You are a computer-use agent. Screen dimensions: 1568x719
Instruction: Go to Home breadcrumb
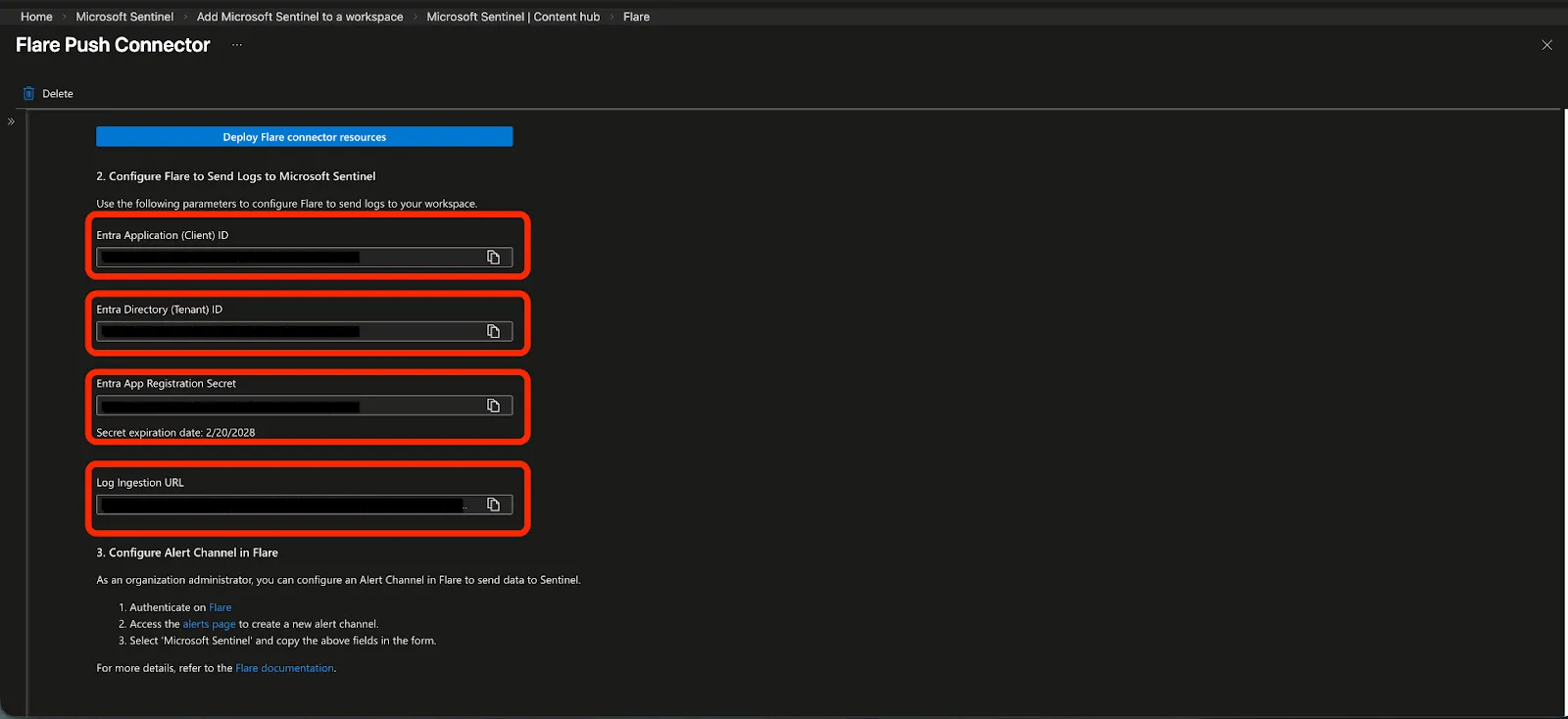click(x=36, y=17)
